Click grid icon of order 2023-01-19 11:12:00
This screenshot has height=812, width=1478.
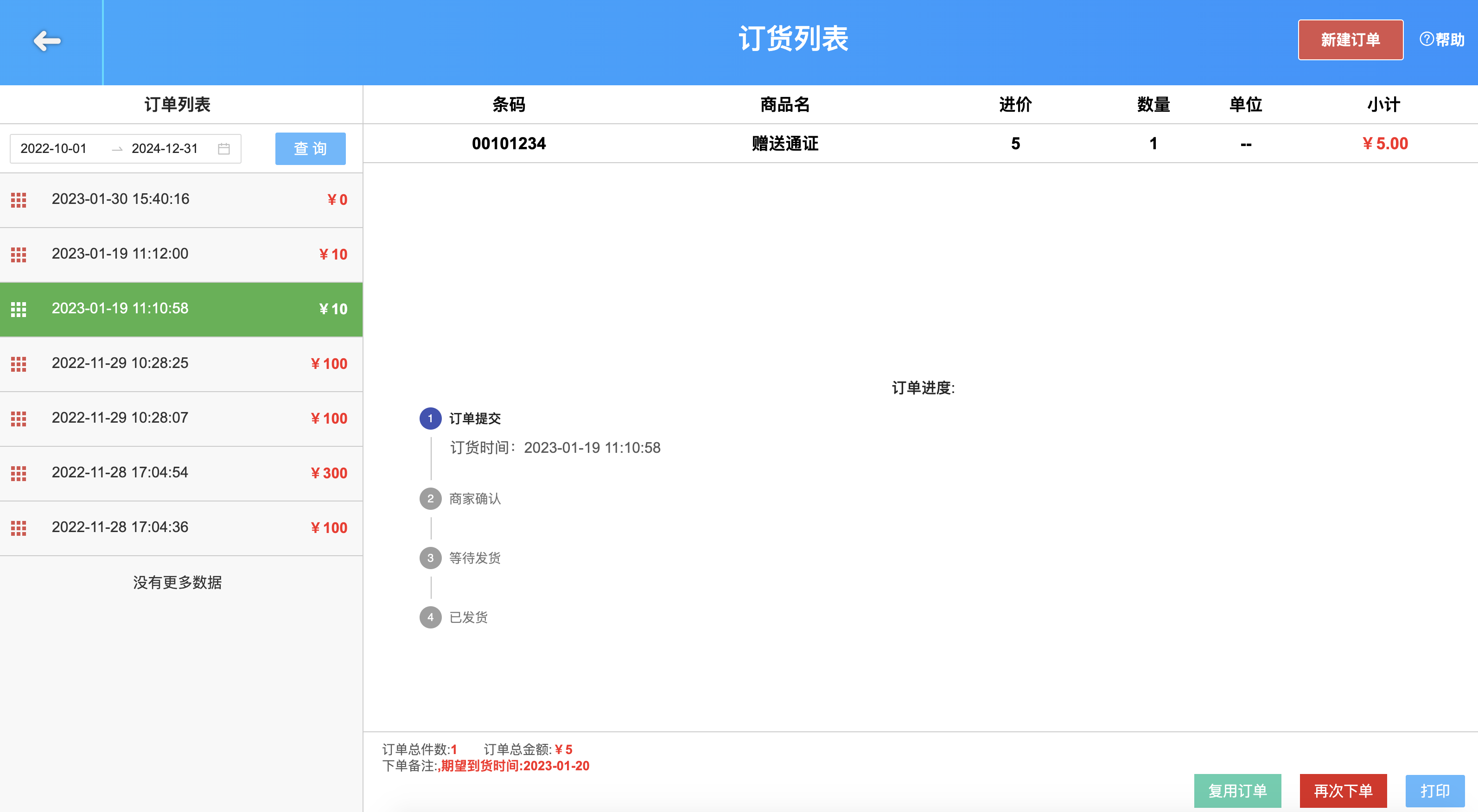tap(19, 254)
